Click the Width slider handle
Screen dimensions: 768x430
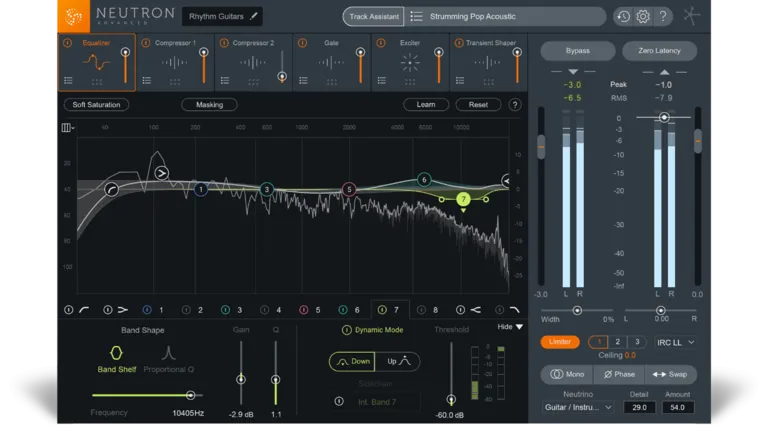coord(577,310)
